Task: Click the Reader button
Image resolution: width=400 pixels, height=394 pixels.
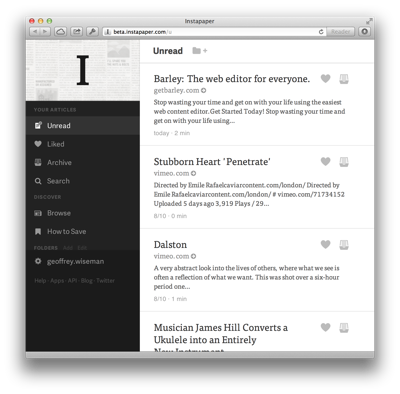Action: (x=340, y=32)
